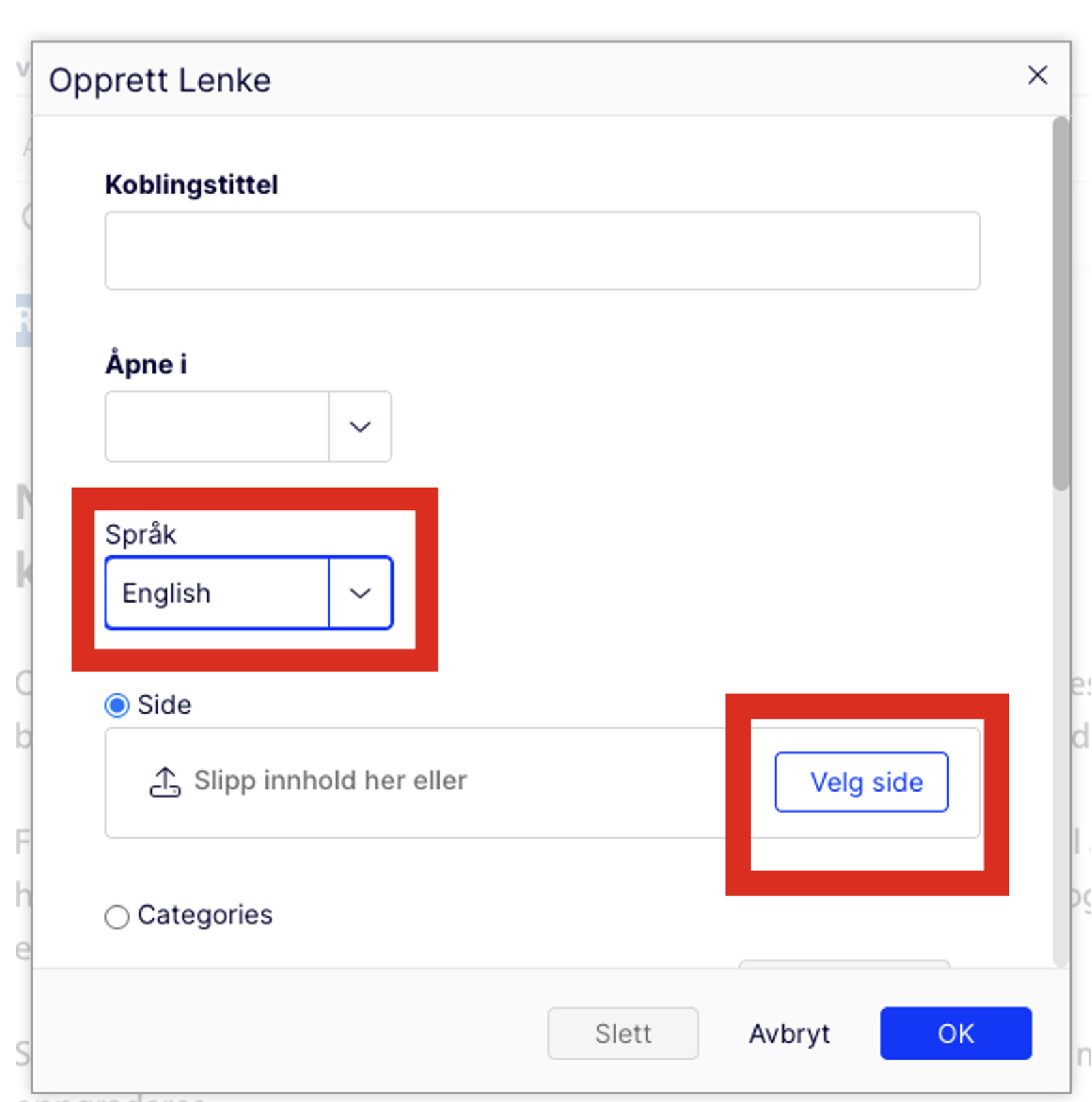Close the Opprett Lenke dialog with X
Image resolution: width=1092 pixels, height=1102 pixels.
(x=1037, y=75)
